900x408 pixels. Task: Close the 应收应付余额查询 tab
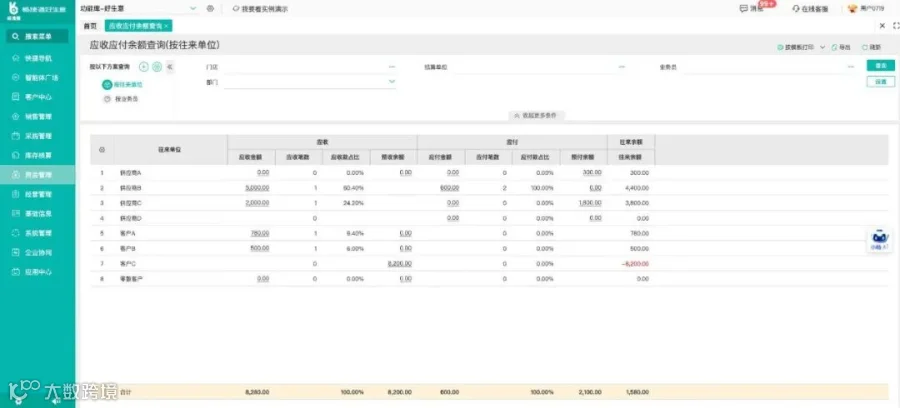166,26
